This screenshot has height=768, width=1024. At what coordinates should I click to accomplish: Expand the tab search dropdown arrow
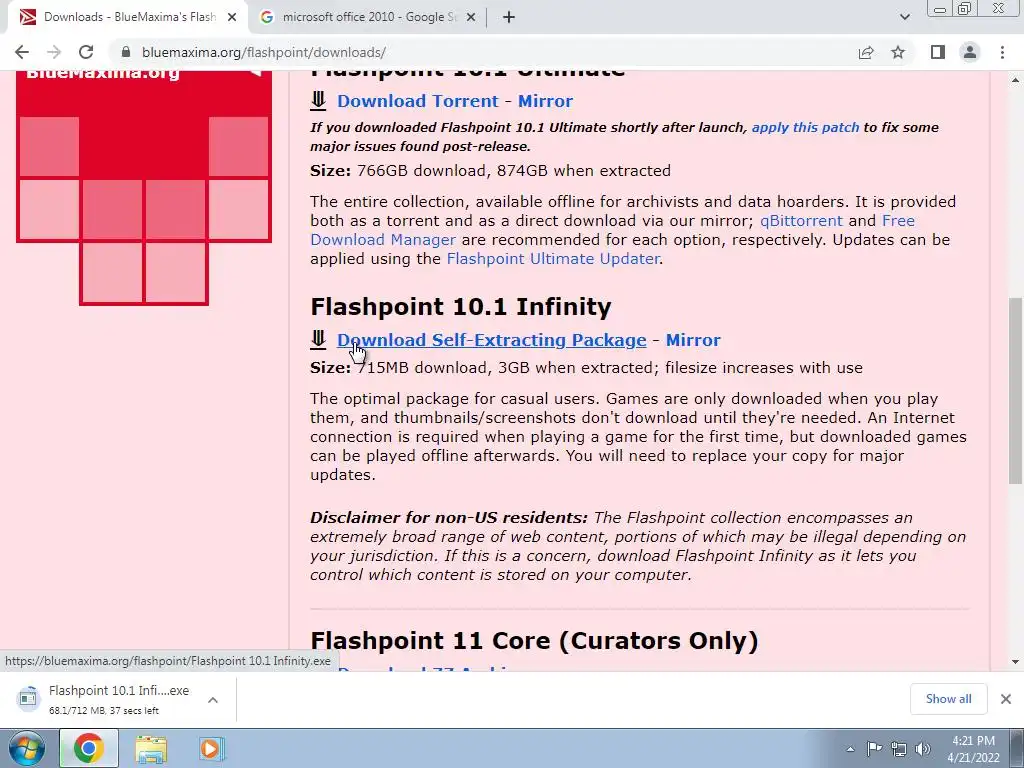pyautogui.click(x=904, y=17)
